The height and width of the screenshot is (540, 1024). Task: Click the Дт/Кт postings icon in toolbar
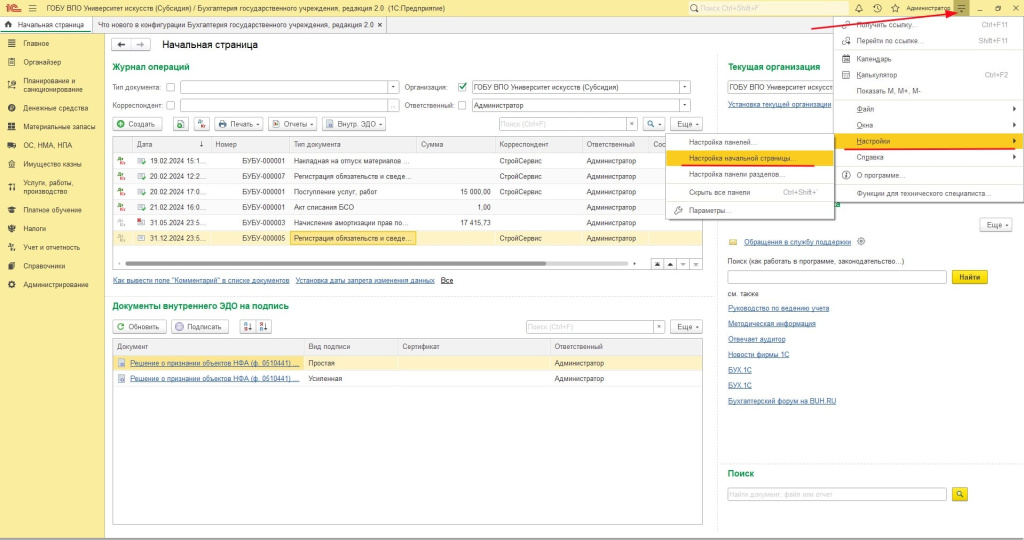pos(201,124)
